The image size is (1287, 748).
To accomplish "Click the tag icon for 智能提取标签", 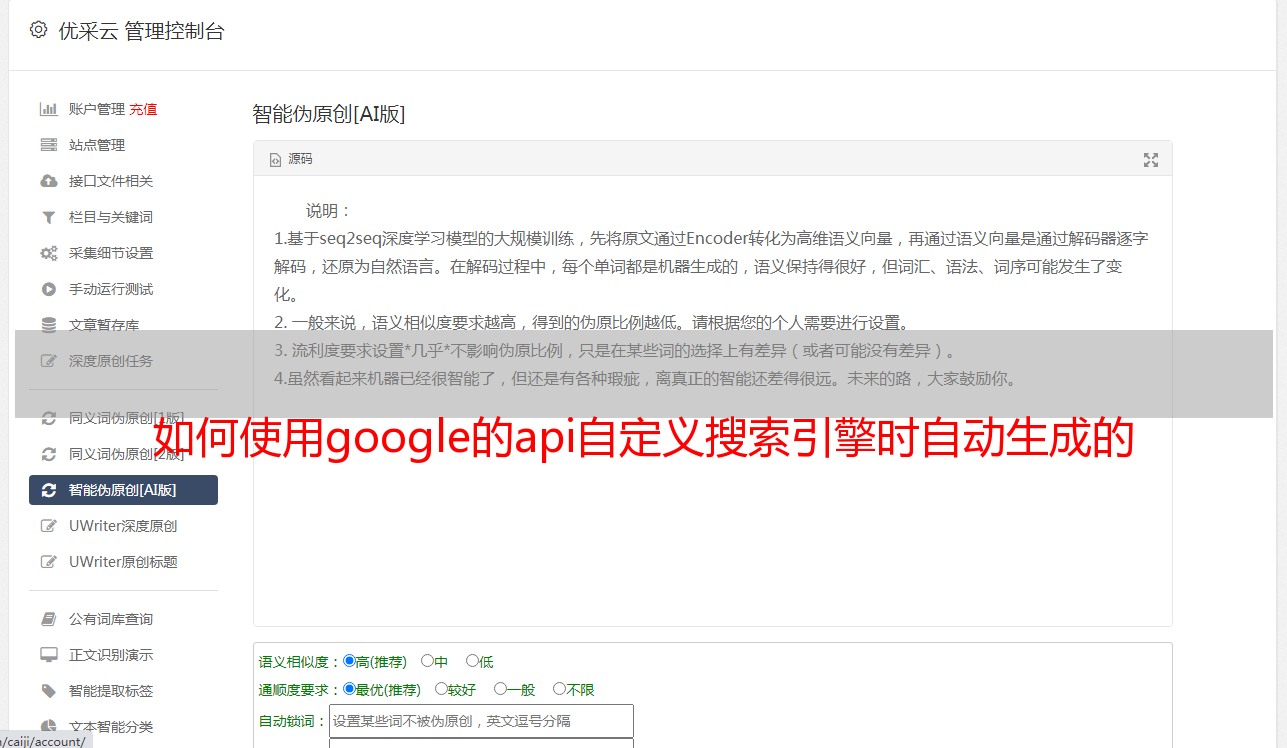I will [48, 691].
